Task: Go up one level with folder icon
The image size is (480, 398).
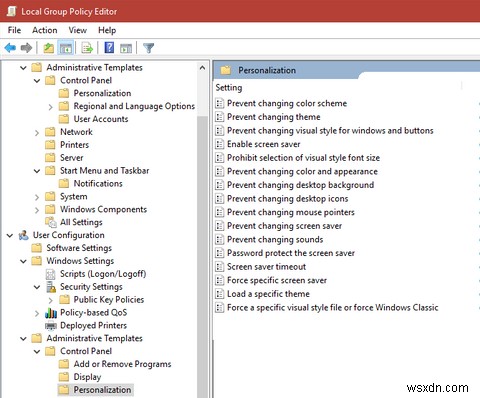Action: 49,48
